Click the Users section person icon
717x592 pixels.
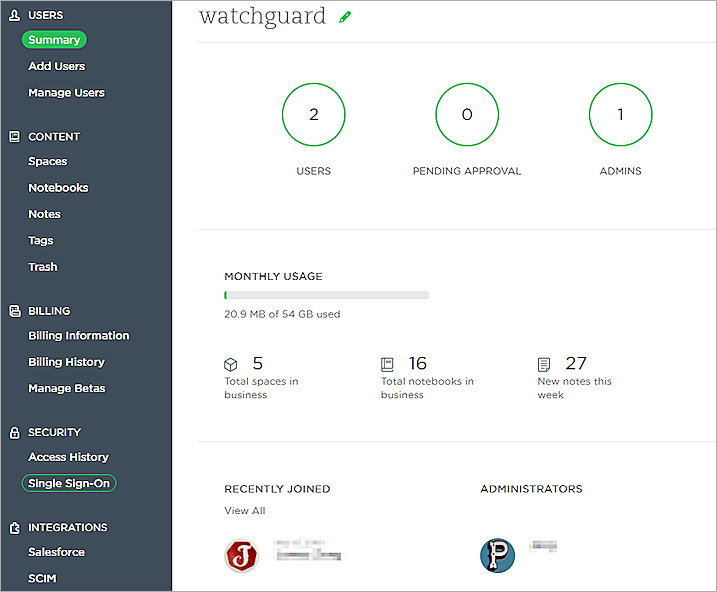[15, 16]
